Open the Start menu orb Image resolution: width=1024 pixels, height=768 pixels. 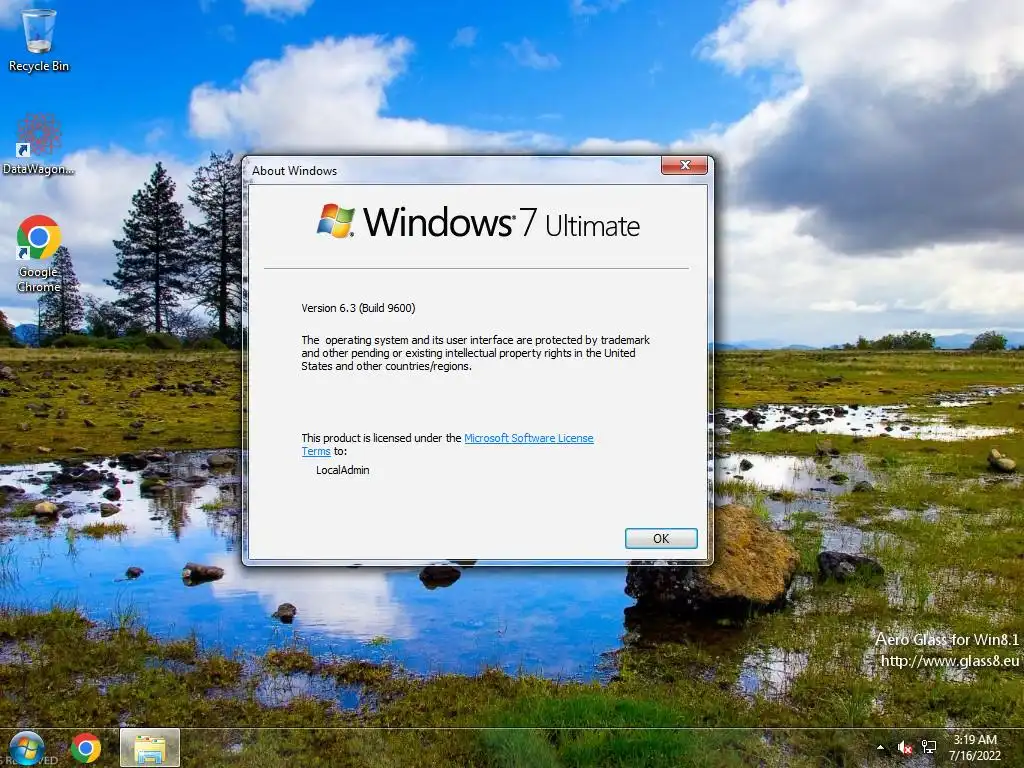click(x=26, y=748)
